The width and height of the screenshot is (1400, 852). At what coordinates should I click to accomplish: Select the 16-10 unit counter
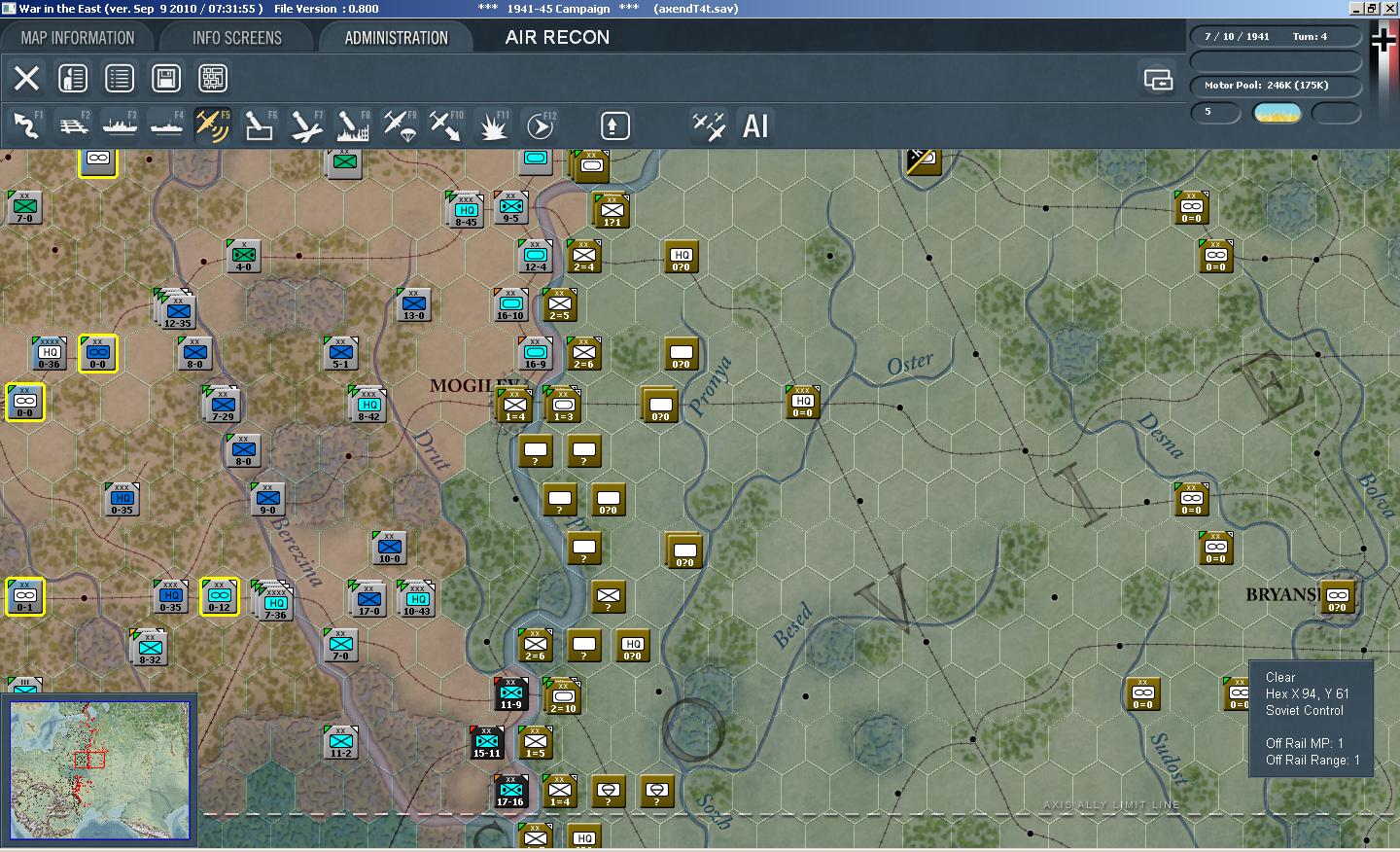[x=511, y=305]
